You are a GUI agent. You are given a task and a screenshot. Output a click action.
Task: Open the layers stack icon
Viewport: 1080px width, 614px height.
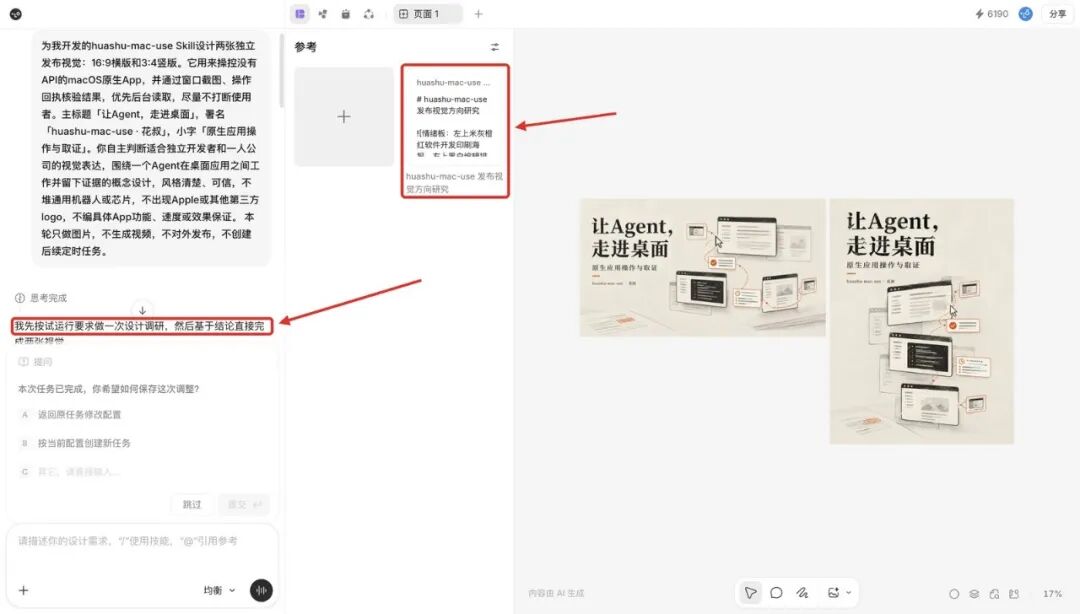pos(974,593)
